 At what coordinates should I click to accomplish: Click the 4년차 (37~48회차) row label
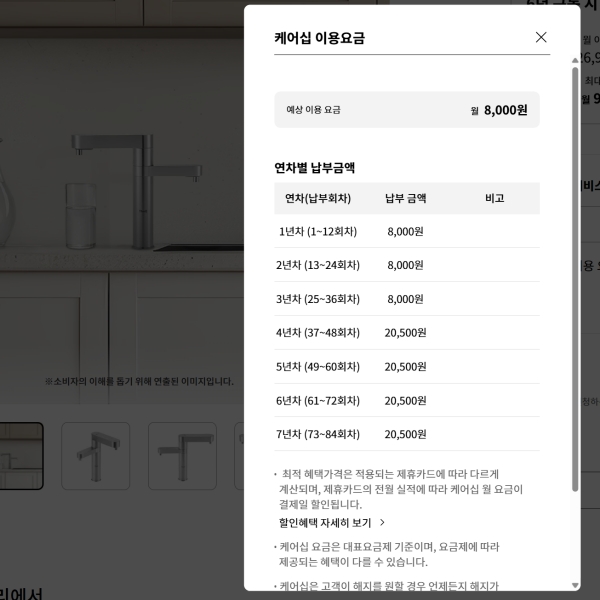click(x=318, y=333)
